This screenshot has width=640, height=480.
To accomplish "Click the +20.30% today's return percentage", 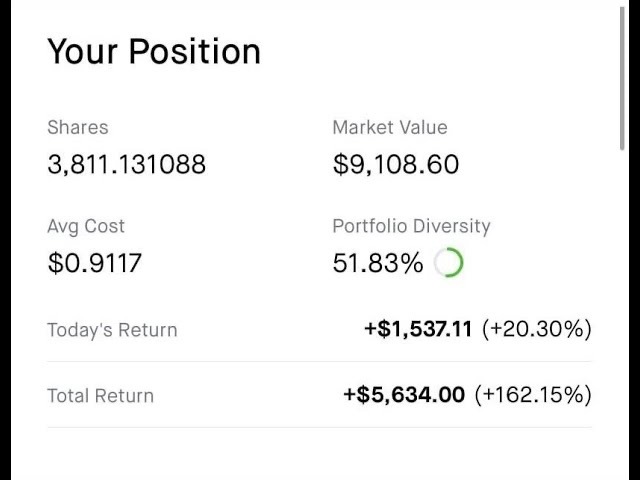I will [x=537, y=329].
